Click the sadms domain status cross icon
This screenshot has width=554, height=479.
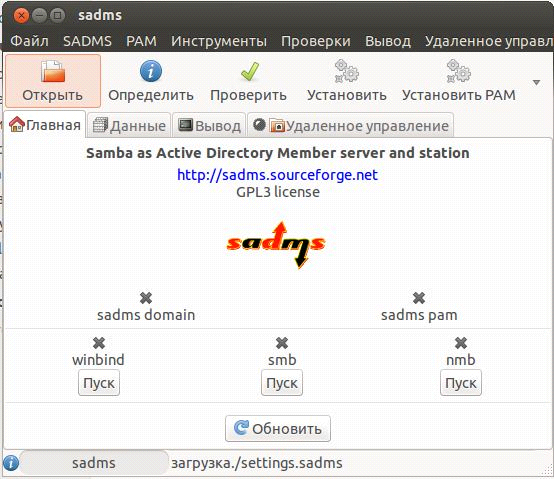[146, 298]
